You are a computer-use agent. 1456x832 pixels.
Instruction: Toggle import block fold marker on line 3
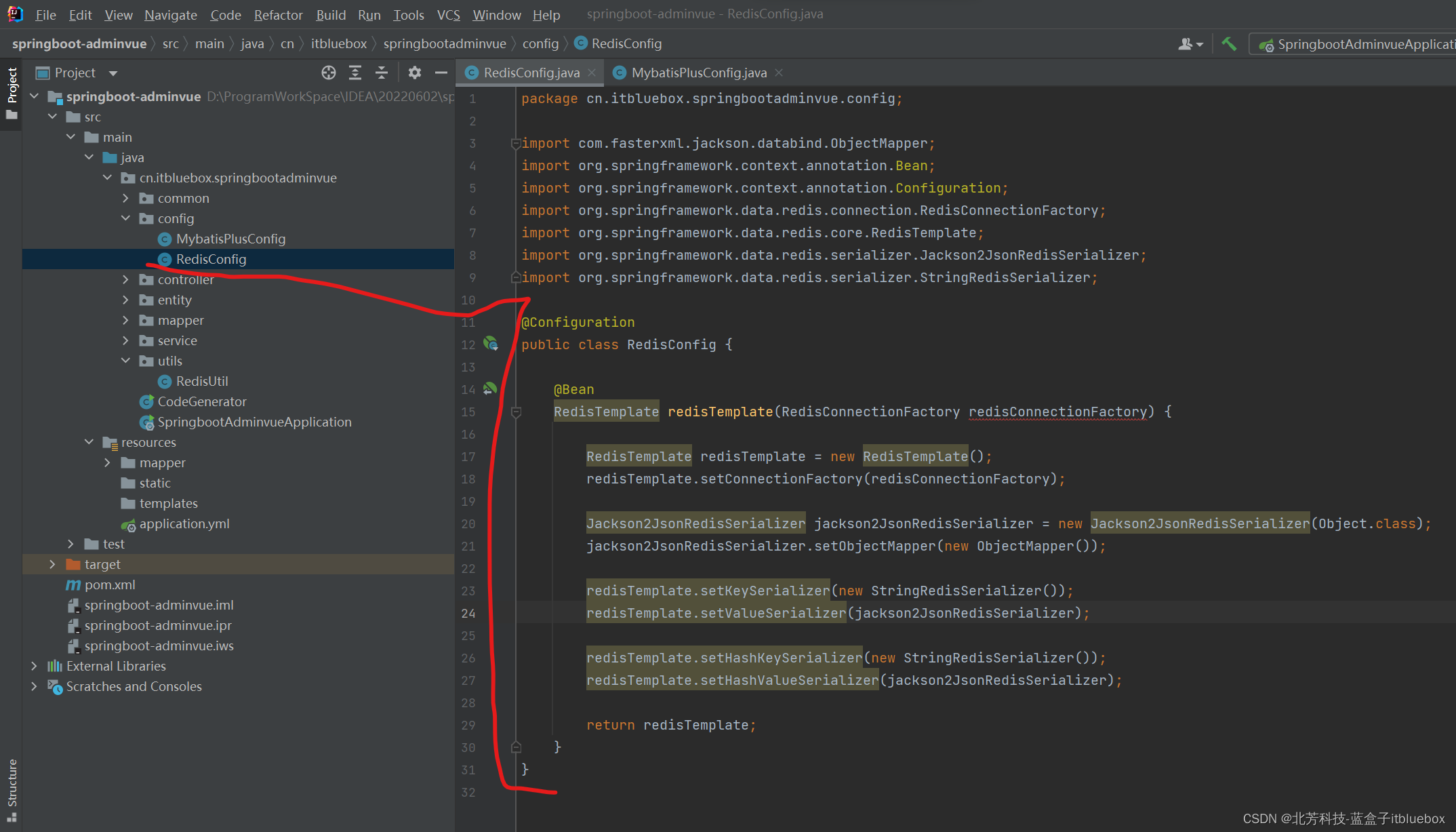516,144
